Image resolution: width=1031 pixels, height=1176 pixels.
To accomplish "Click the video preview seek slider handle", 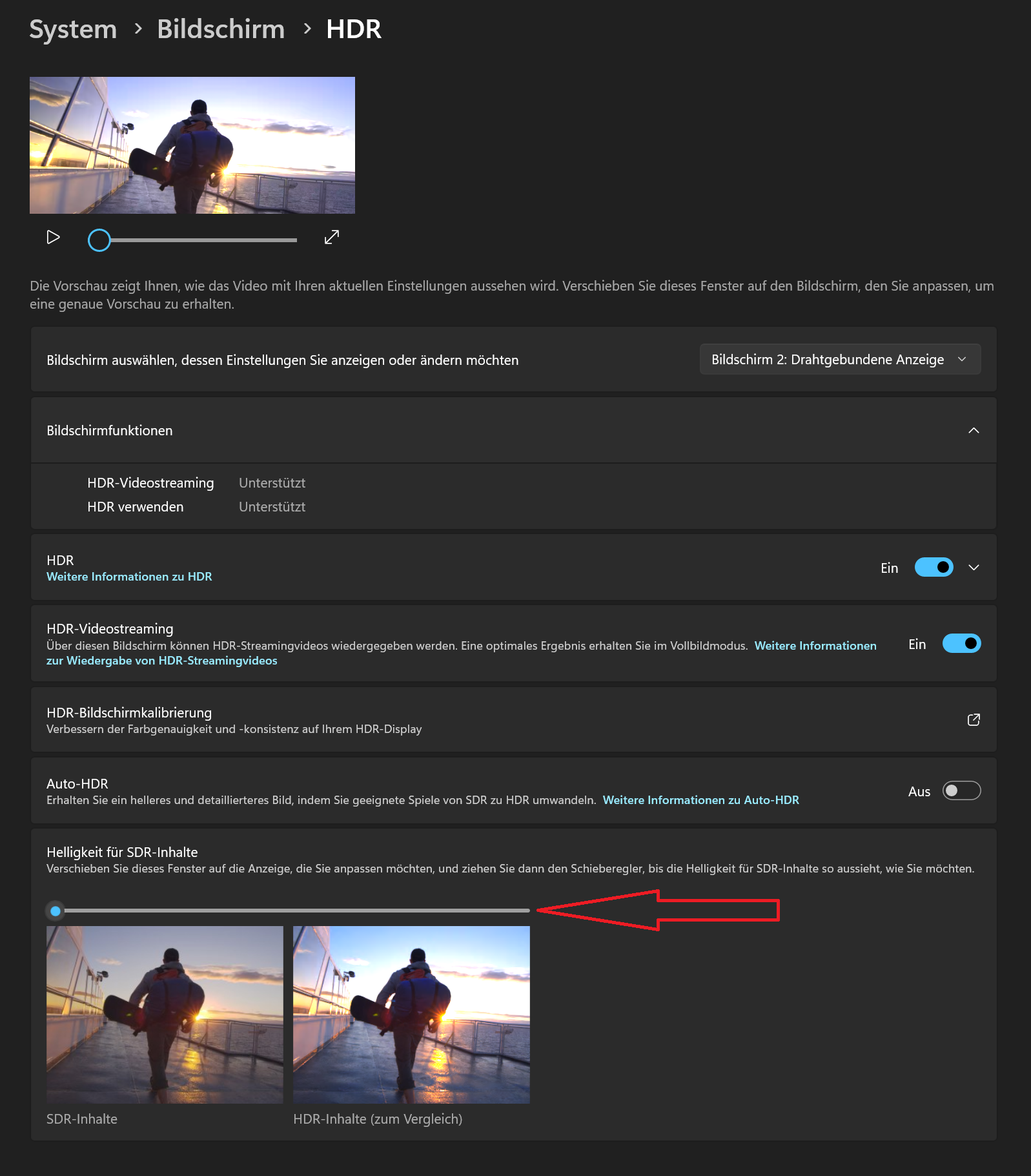I will (99, 240).
